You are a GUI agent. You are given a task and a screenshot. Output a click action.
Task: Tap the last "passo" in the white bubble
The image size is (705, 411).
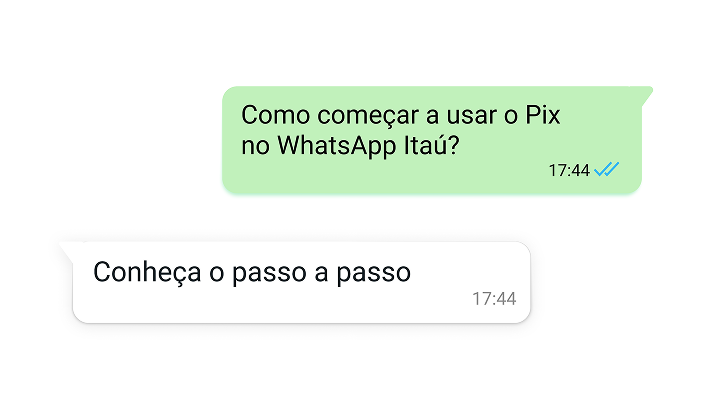374,274
